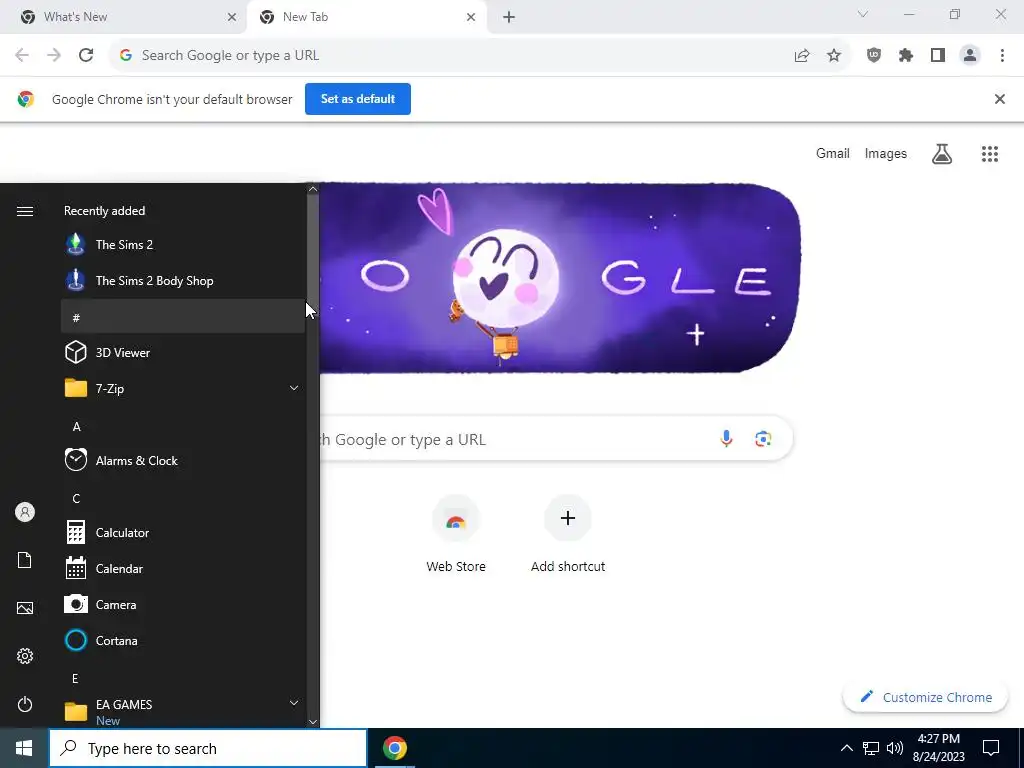Open network status tray icon
Screen dimensions: 1024x768
click(x=871, y=748)
